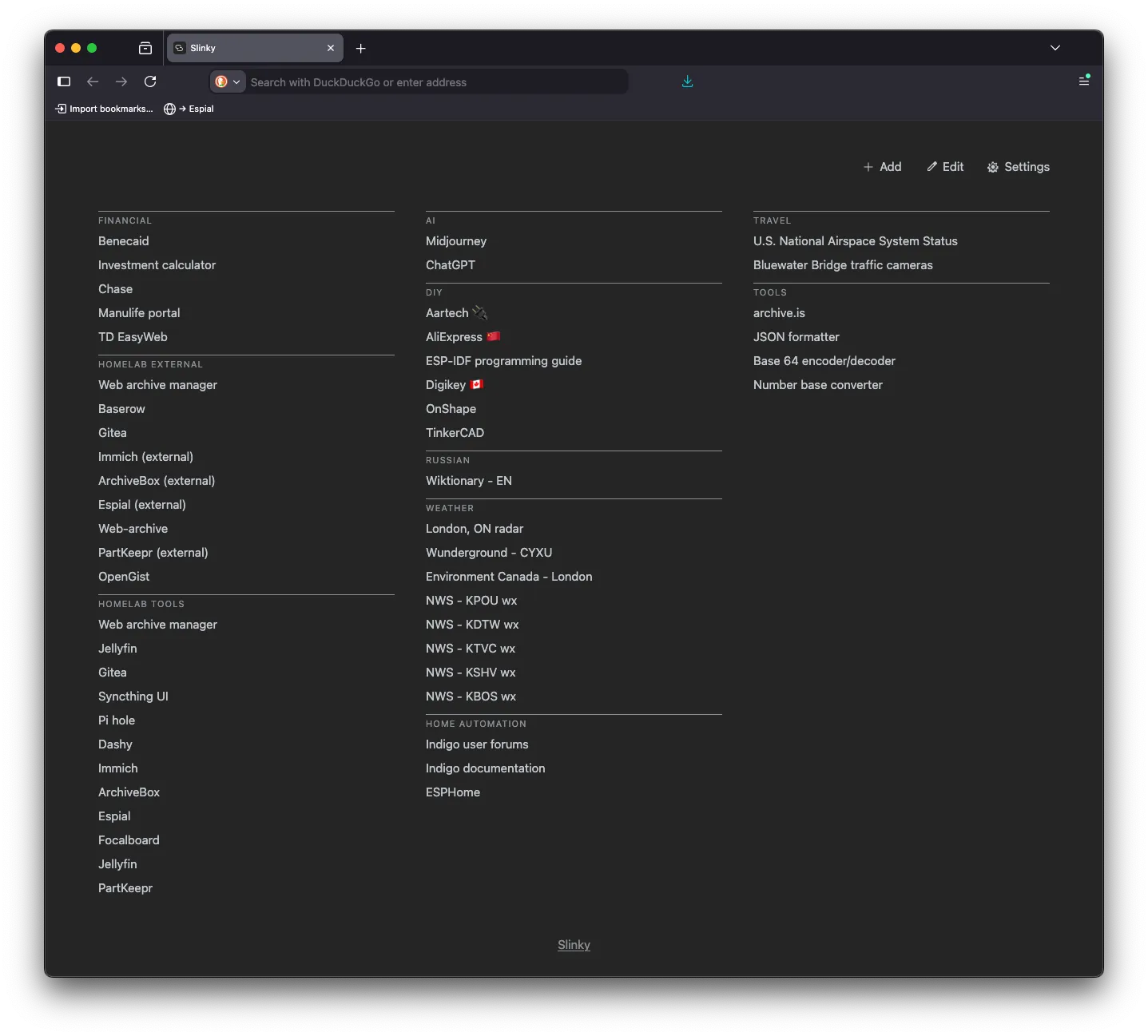
Task: Open the archive.is link
Action: pyautogui.click(x=779, y=313)
